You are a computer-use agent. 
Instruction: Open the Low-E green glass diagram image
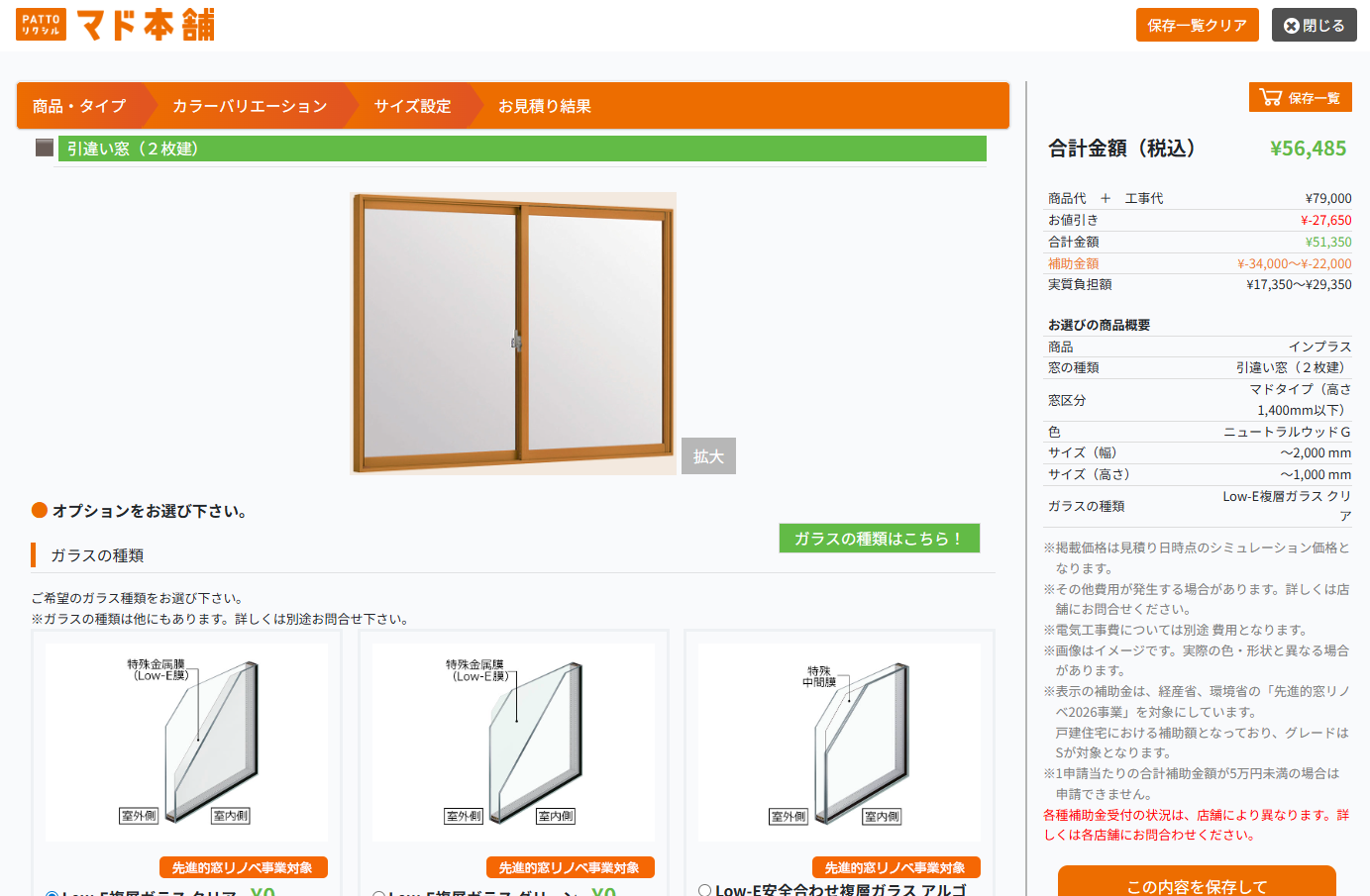[513, 743]
